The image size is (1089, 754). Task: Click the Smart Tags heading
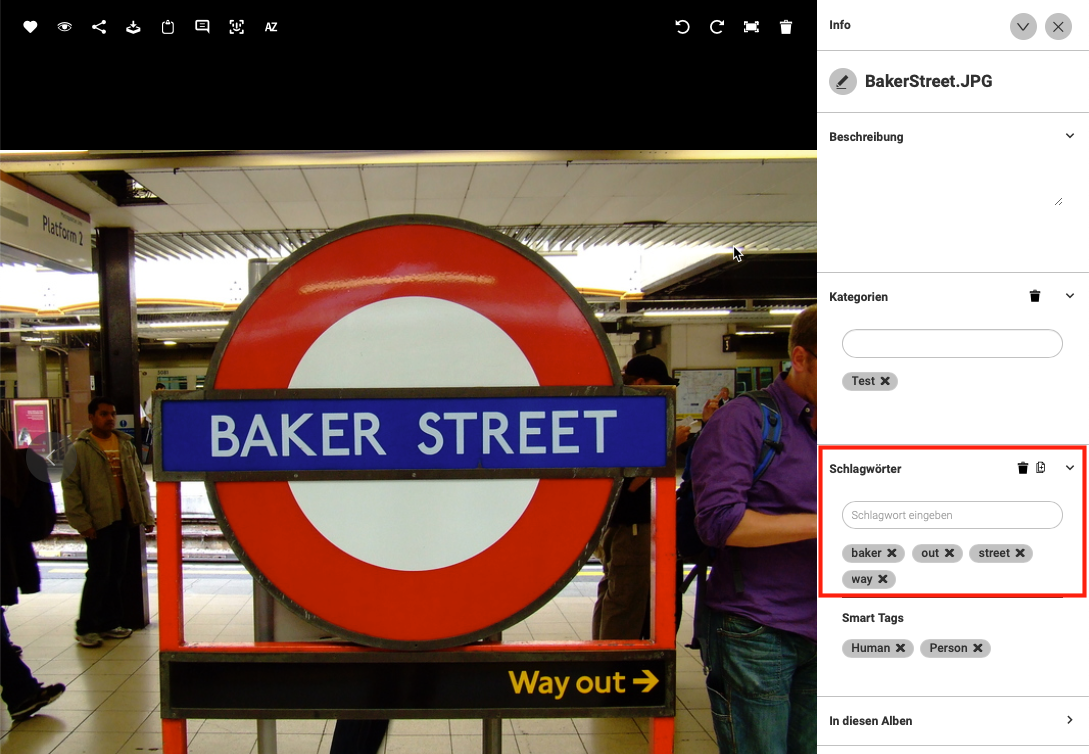tap(872, 618)
